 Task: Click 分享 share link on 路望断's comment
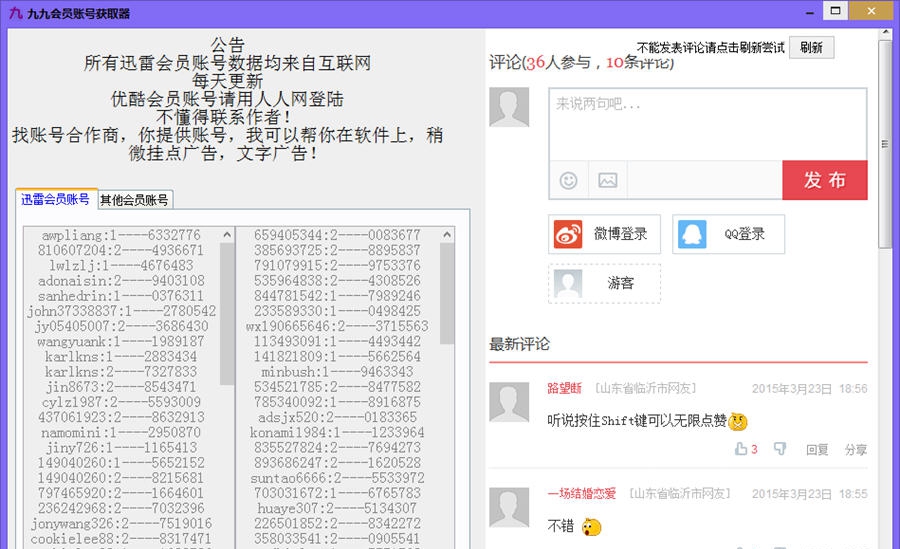tap(855, 450)
